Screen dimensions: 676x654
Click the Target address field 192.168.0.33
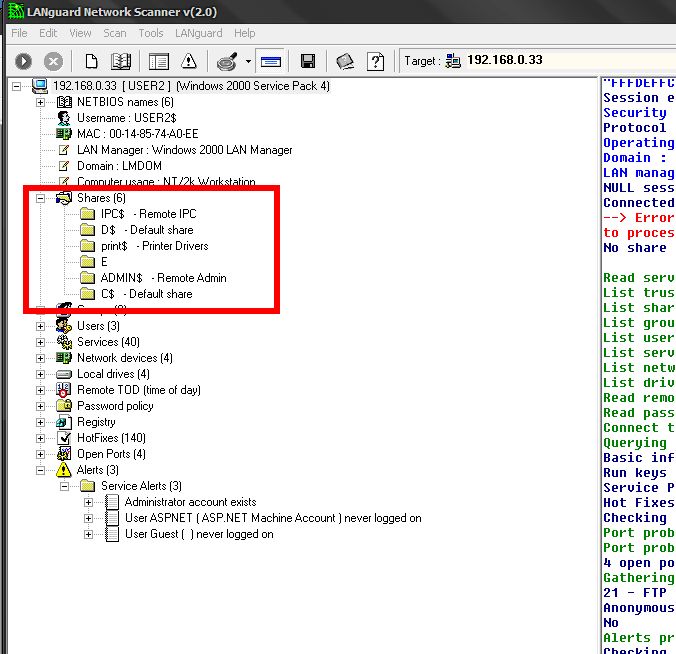coord(569,60)
